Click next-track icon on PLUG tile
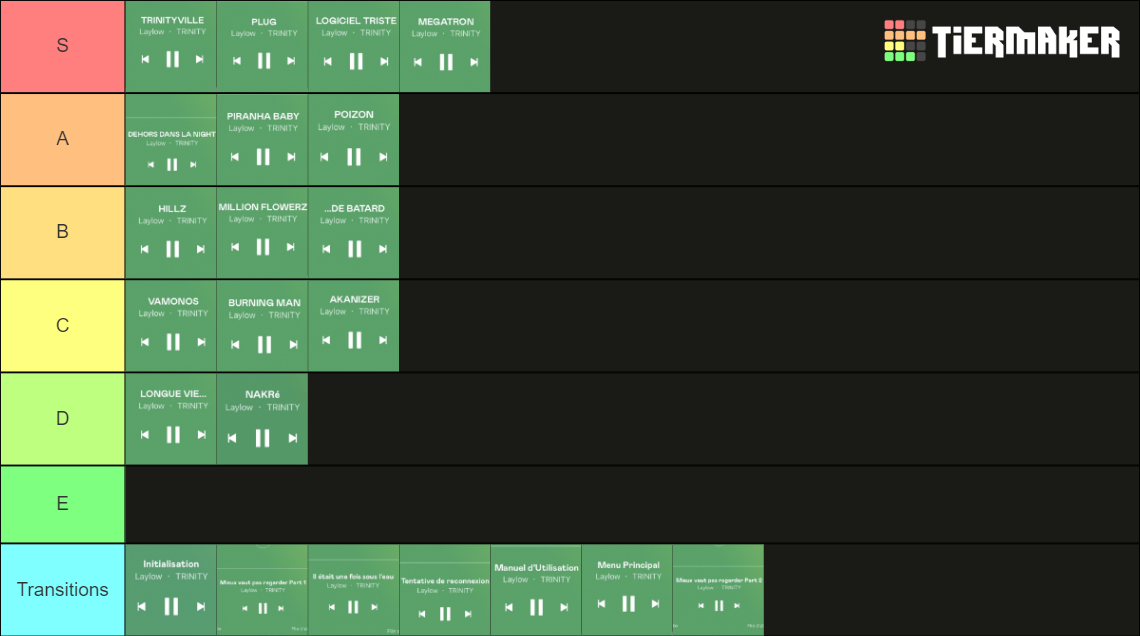This screenshot has width=1140, height=636. click(x=291, y=61)
